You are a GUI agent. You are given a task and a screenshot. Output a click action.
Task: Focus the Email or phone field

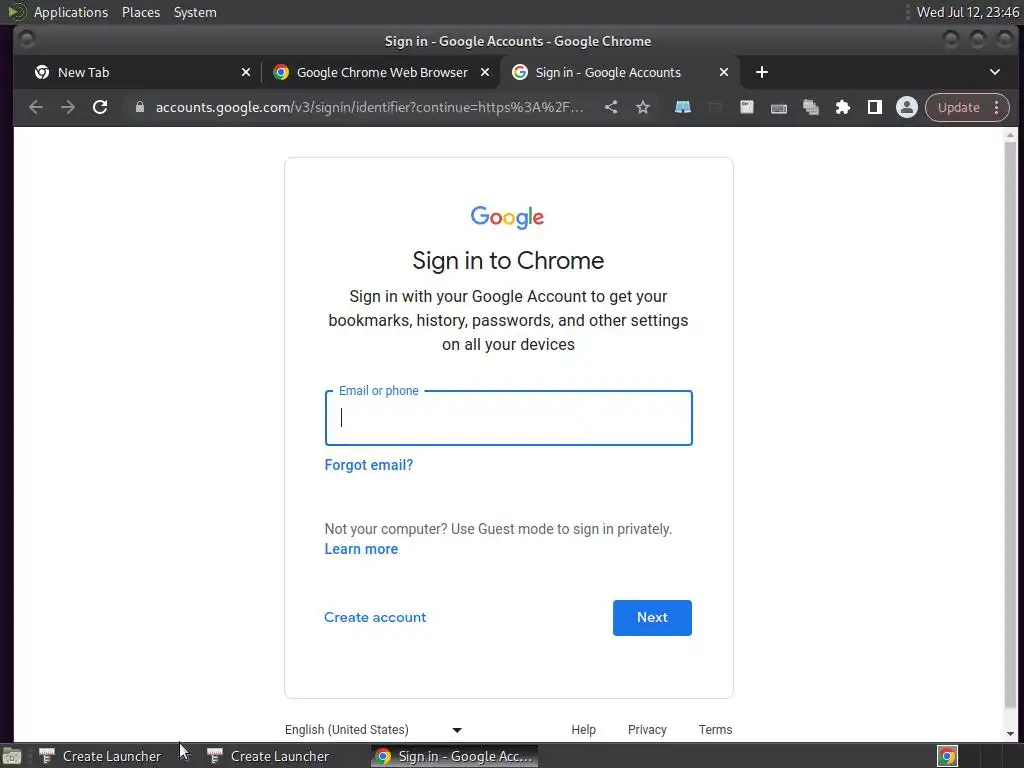[509, 418]
